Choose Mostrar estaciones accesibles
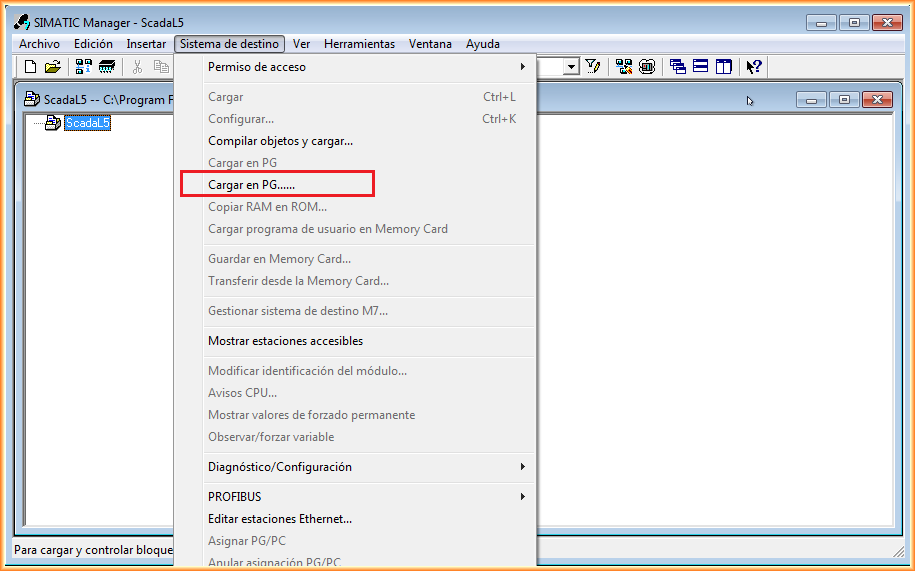 [285, 341]
